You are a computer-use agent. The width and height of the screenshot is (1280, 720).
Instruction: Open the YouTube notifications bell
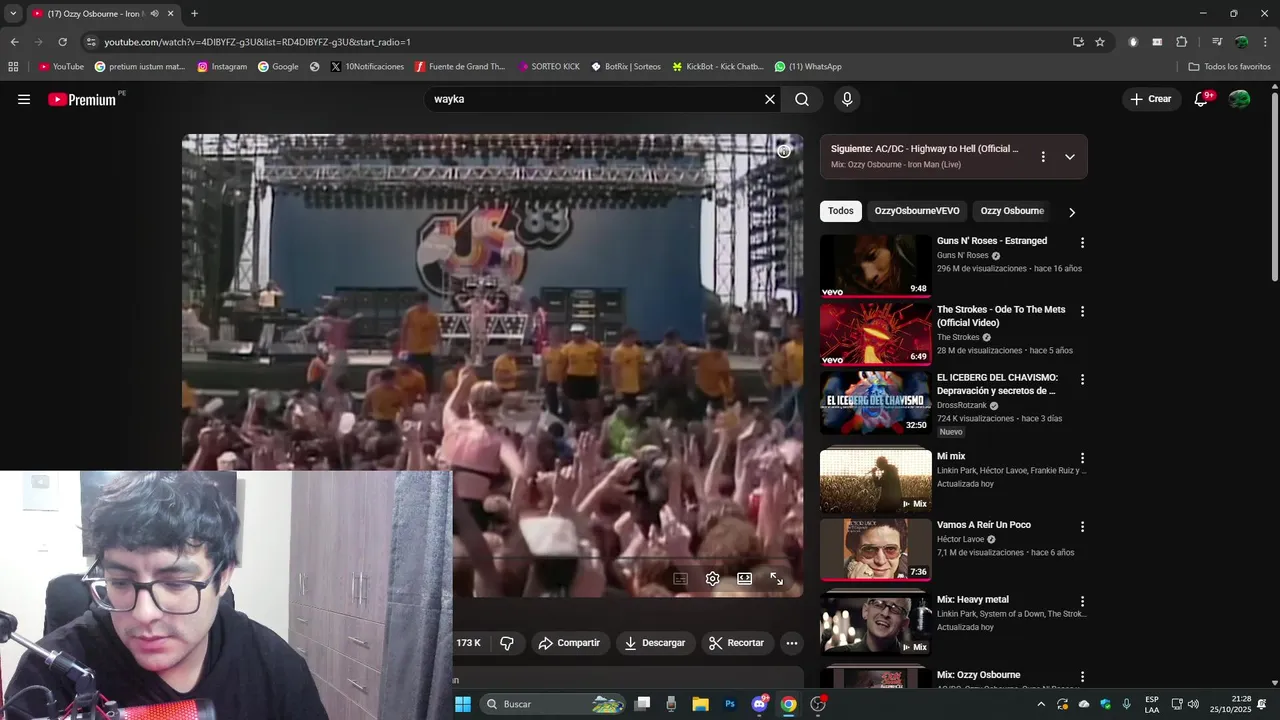coord(1202,99)
